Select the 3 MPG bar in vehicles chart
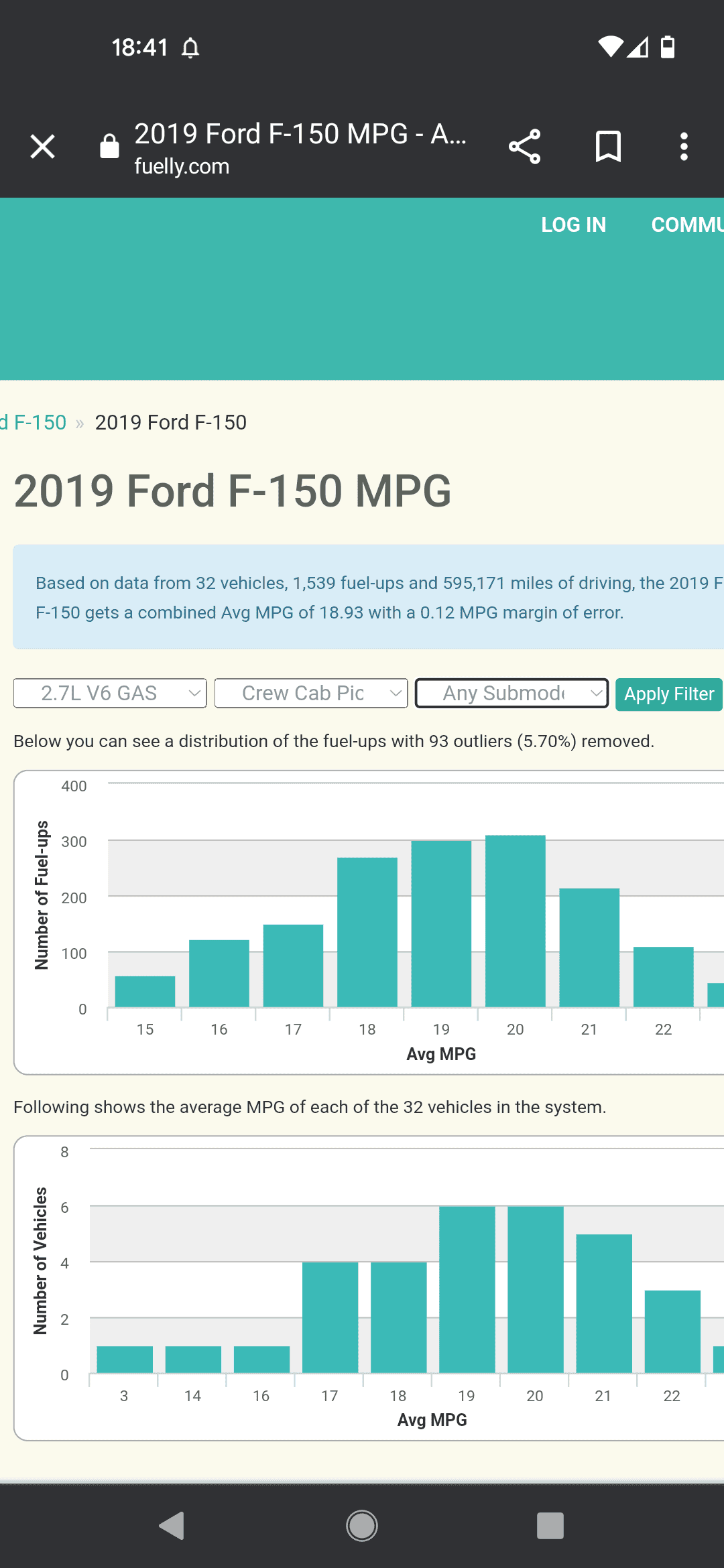Screen dimensions: 724x1568 pos(125,1359)
